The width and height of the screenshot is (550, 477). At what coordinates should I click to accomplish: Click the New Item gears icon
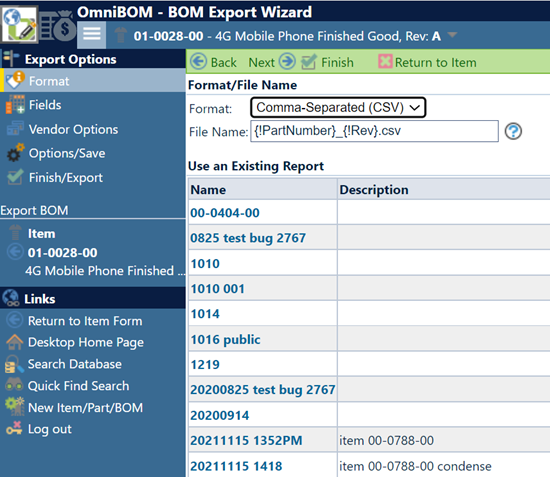(x=15, y=406)
